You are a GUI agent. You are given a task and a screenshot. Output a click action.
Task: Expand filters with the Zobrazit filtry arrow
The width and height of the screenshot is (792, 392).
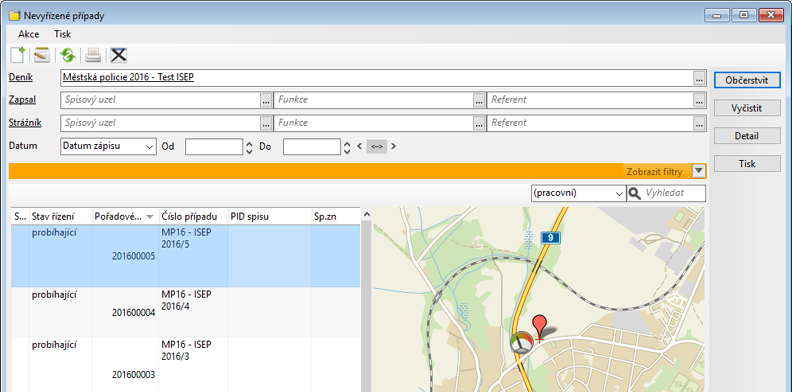point(699,171)
